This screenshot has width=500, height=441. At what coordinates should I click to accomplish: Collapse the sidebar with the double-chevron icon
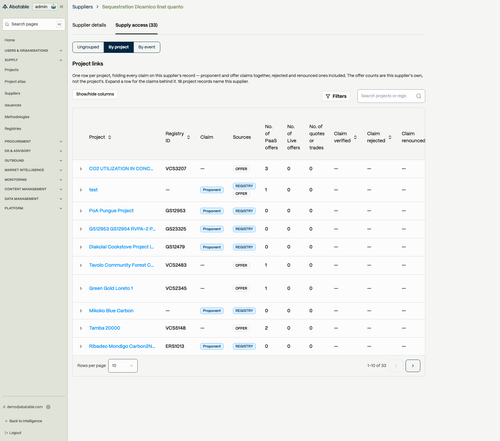tap(61, 7)
